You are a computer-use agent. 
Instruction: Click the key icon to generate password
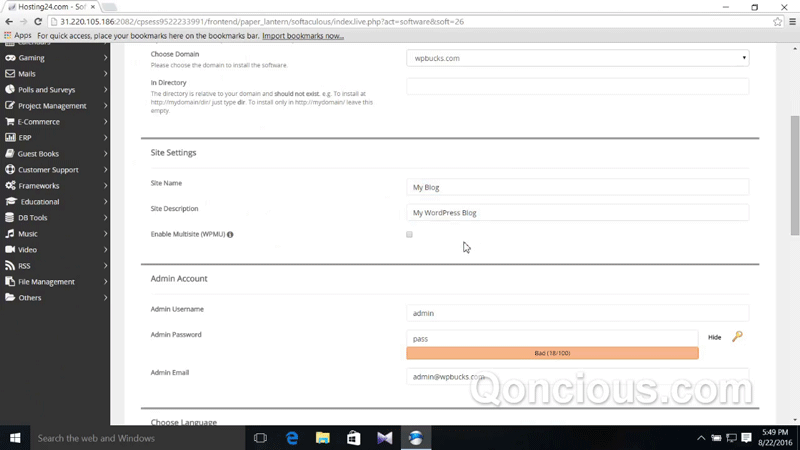737,337
